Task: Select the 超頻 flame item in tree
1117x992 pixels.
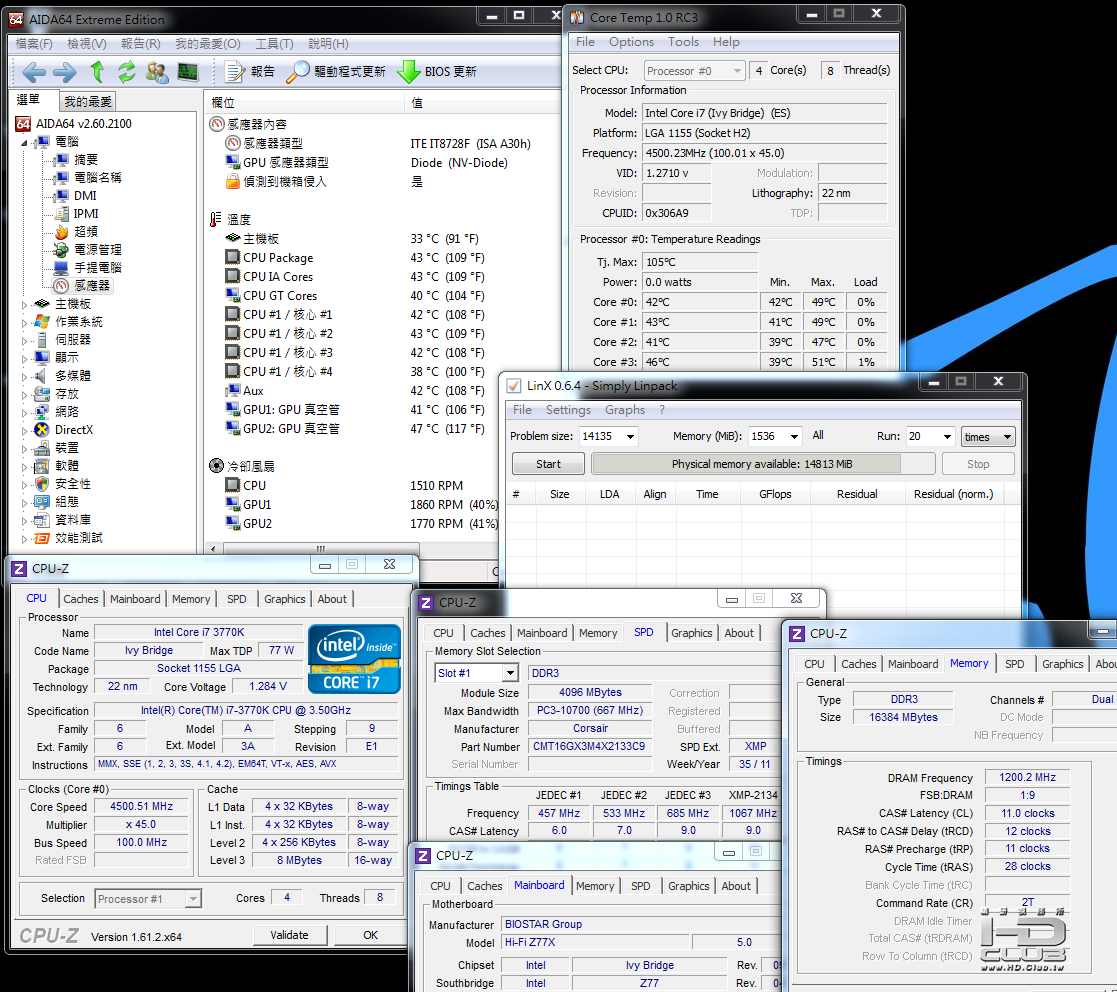Action: (85, 231)
